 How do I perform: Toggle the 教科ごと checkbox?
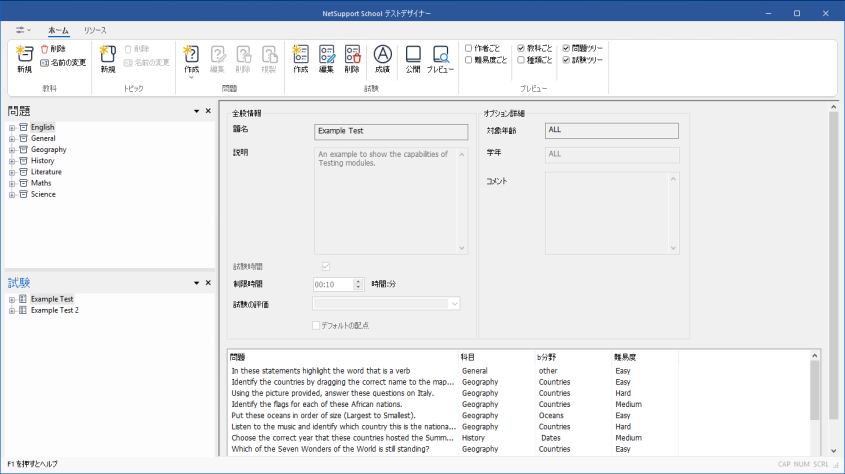pos(521,48)
